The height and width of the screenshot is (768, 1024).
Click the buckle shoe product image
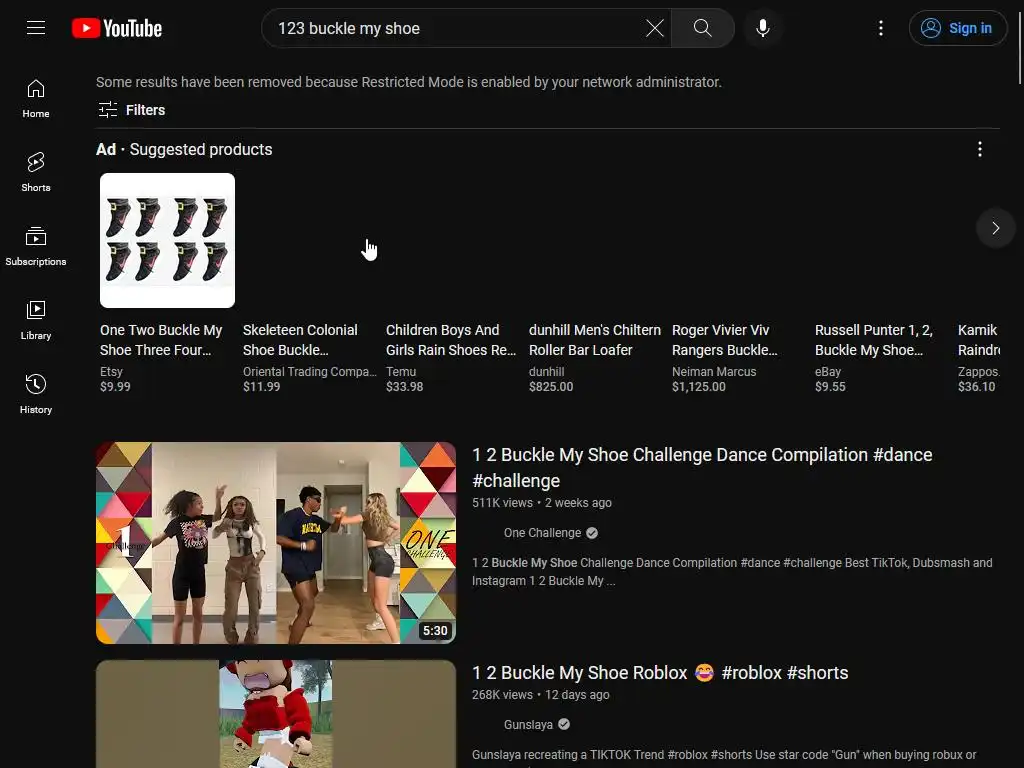pos(167,240)
